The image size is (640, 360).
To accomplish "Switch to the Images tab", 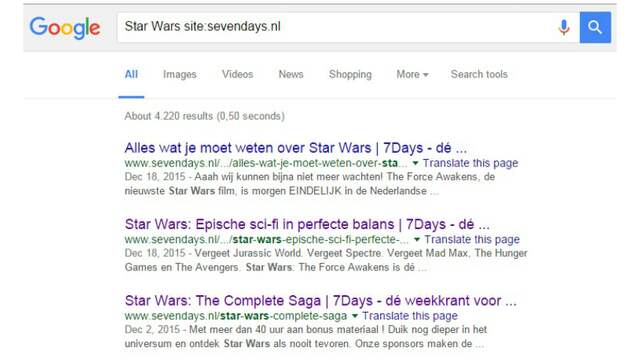I will [x=180, y=74].
